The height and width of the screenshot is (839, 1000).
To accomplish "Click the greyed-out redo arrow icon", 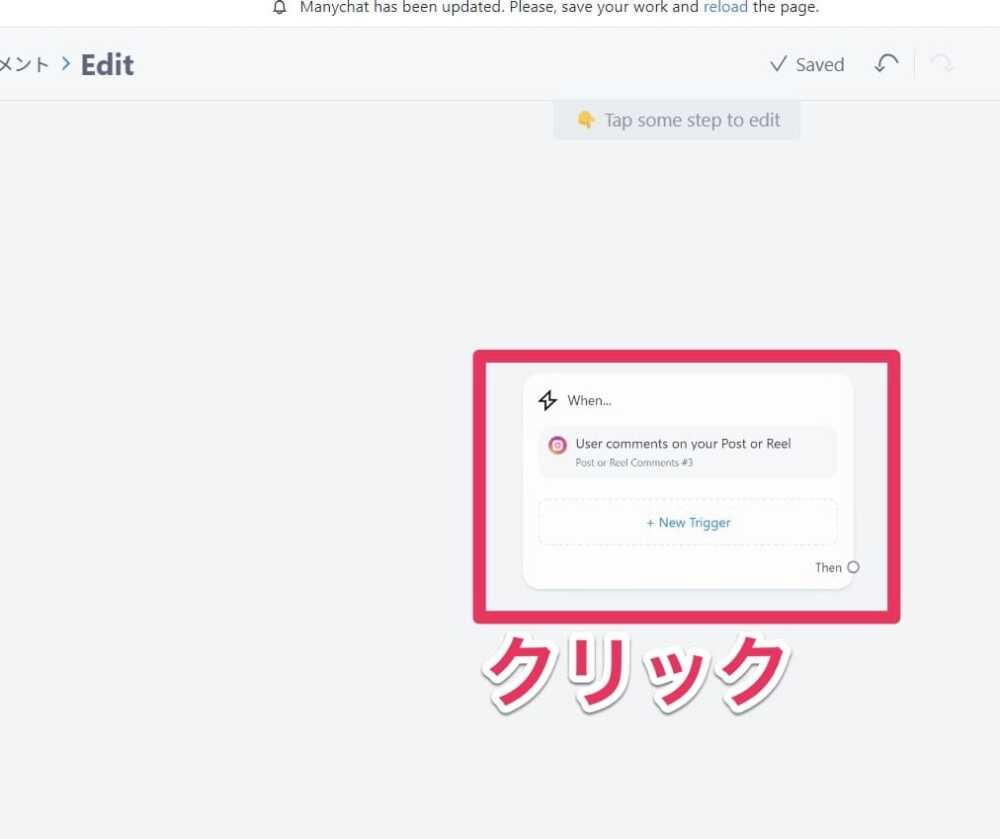I will pyautogui.click(x=941, y=64).
